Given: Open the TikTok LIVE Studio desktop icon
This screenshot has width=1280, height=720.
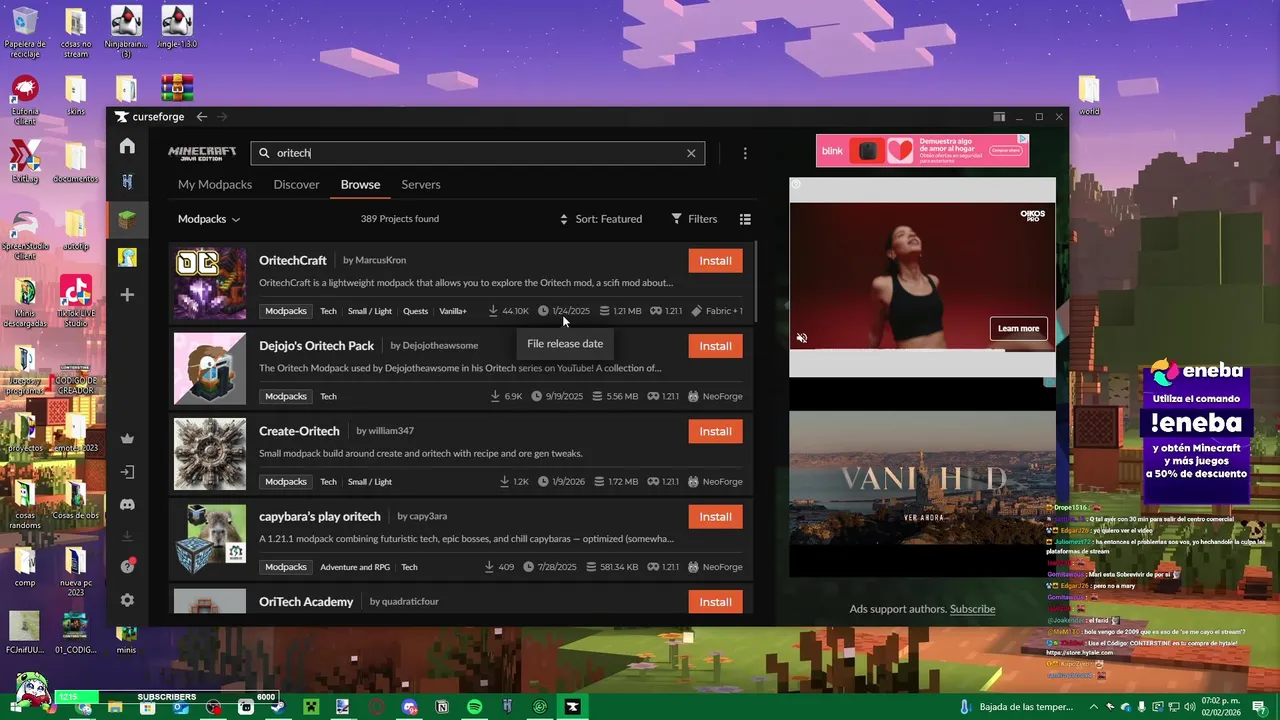Looking at the screenshot, I should pos(76,302).
